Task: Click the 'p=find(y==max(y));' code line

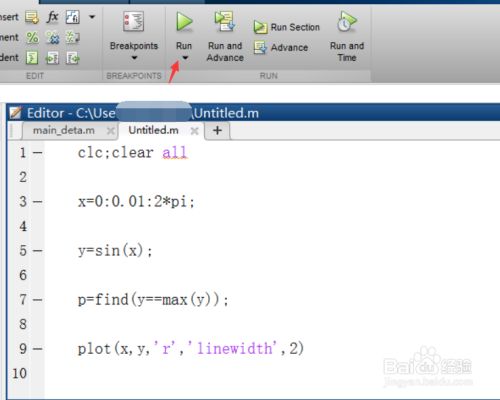Action: 153,300
